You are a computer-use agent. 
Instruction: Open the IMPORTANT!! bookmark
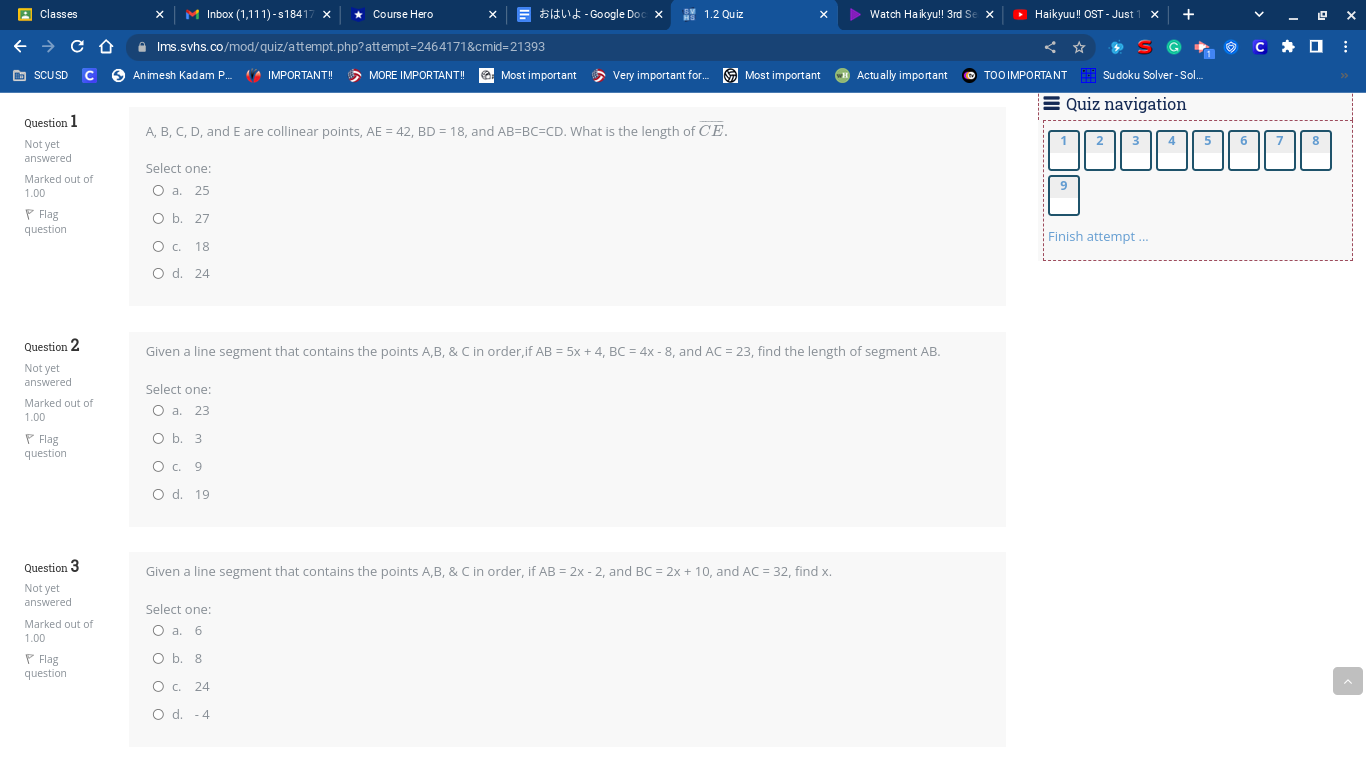289,75
